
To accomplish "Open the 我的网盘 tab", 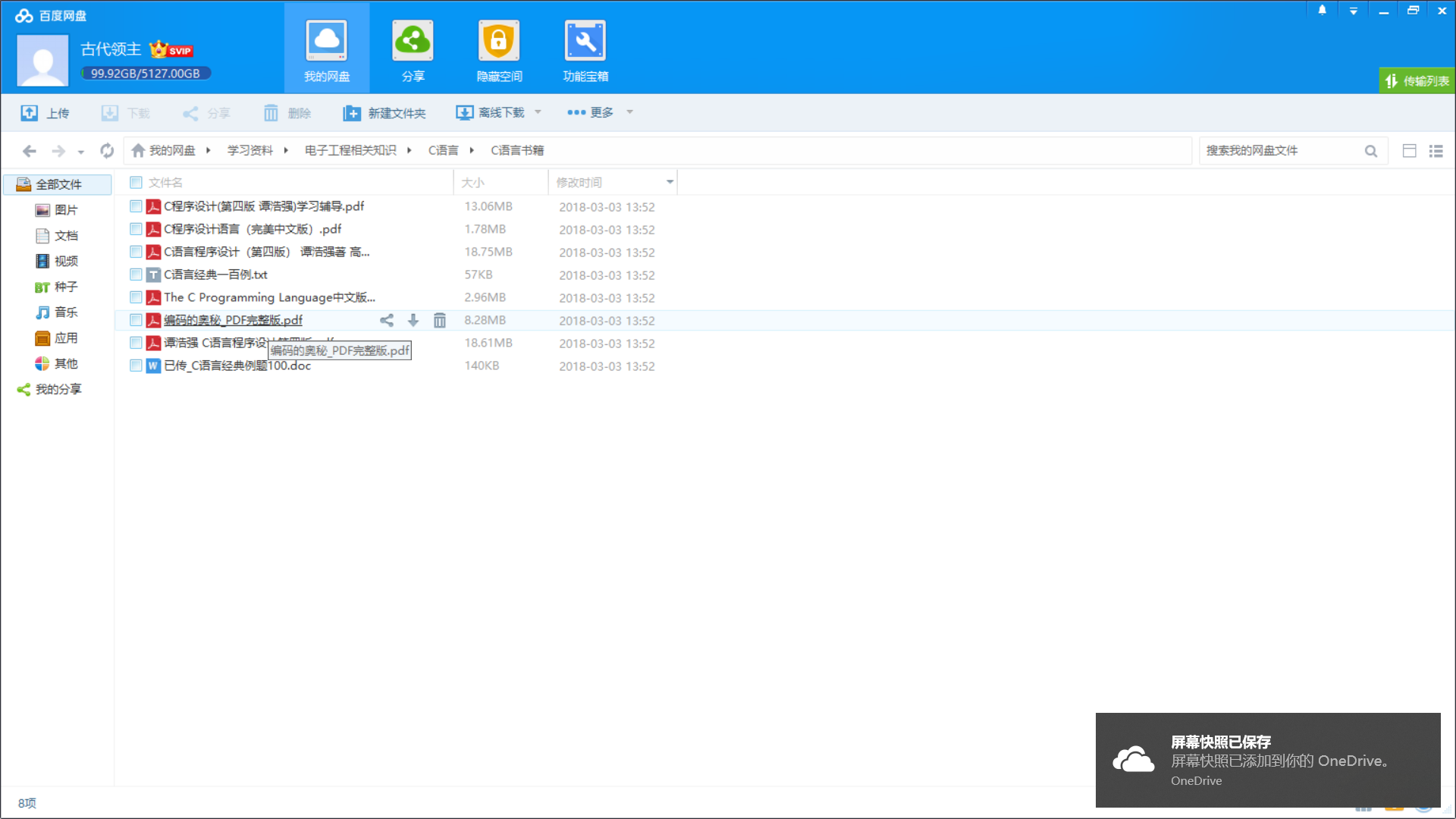I will [x=327, y=50].
